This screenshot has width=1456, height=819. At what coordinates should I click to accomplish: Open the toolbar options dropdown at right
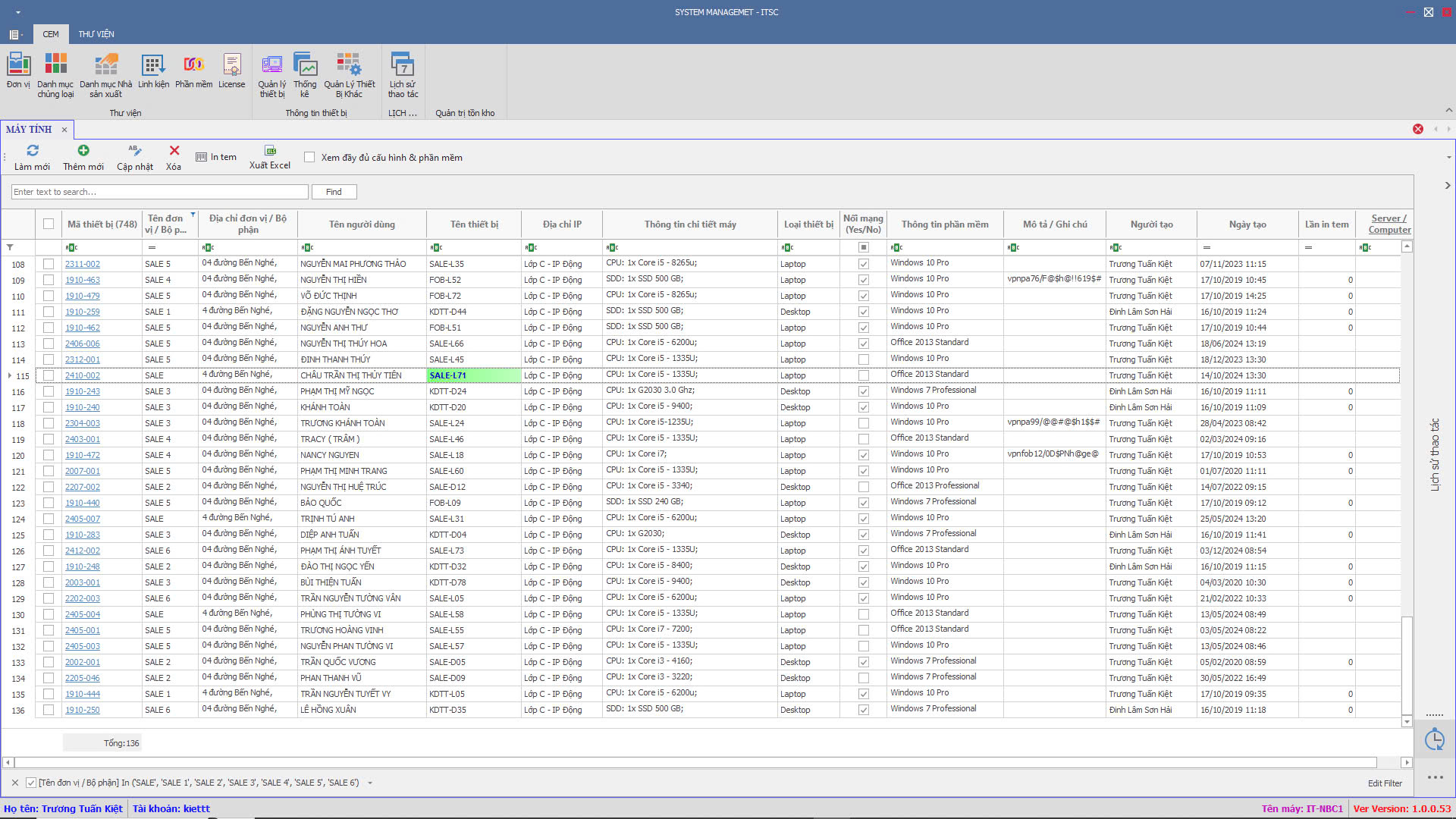pos(1449,158)
